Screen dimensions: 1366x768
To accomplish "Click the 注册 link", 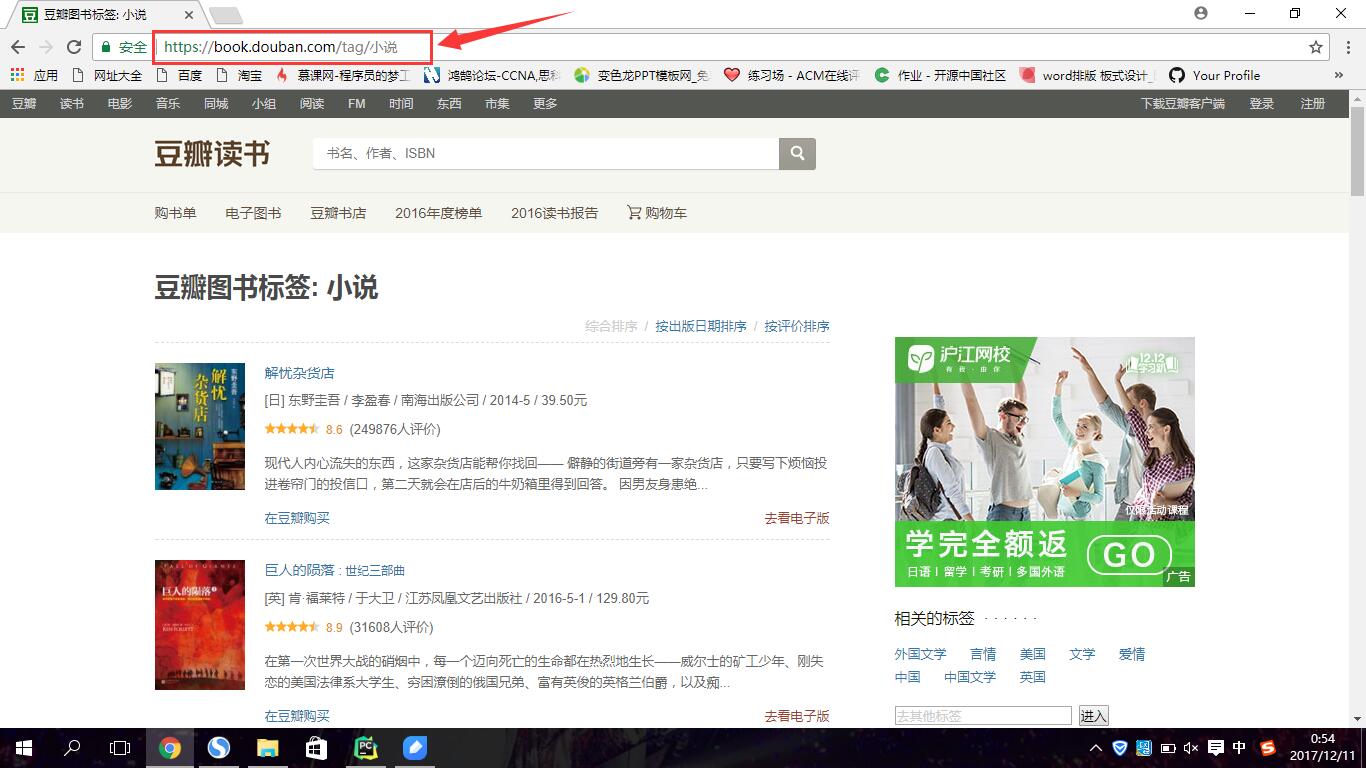I will tap(1313, 104).
